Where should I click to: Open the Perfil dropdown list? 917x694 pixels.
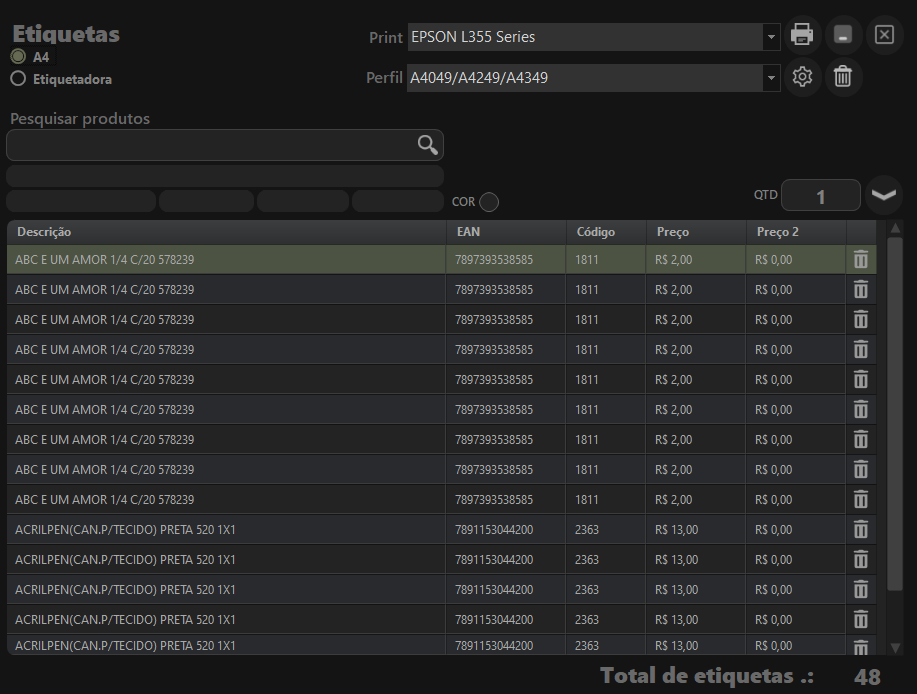pos(771,78)
